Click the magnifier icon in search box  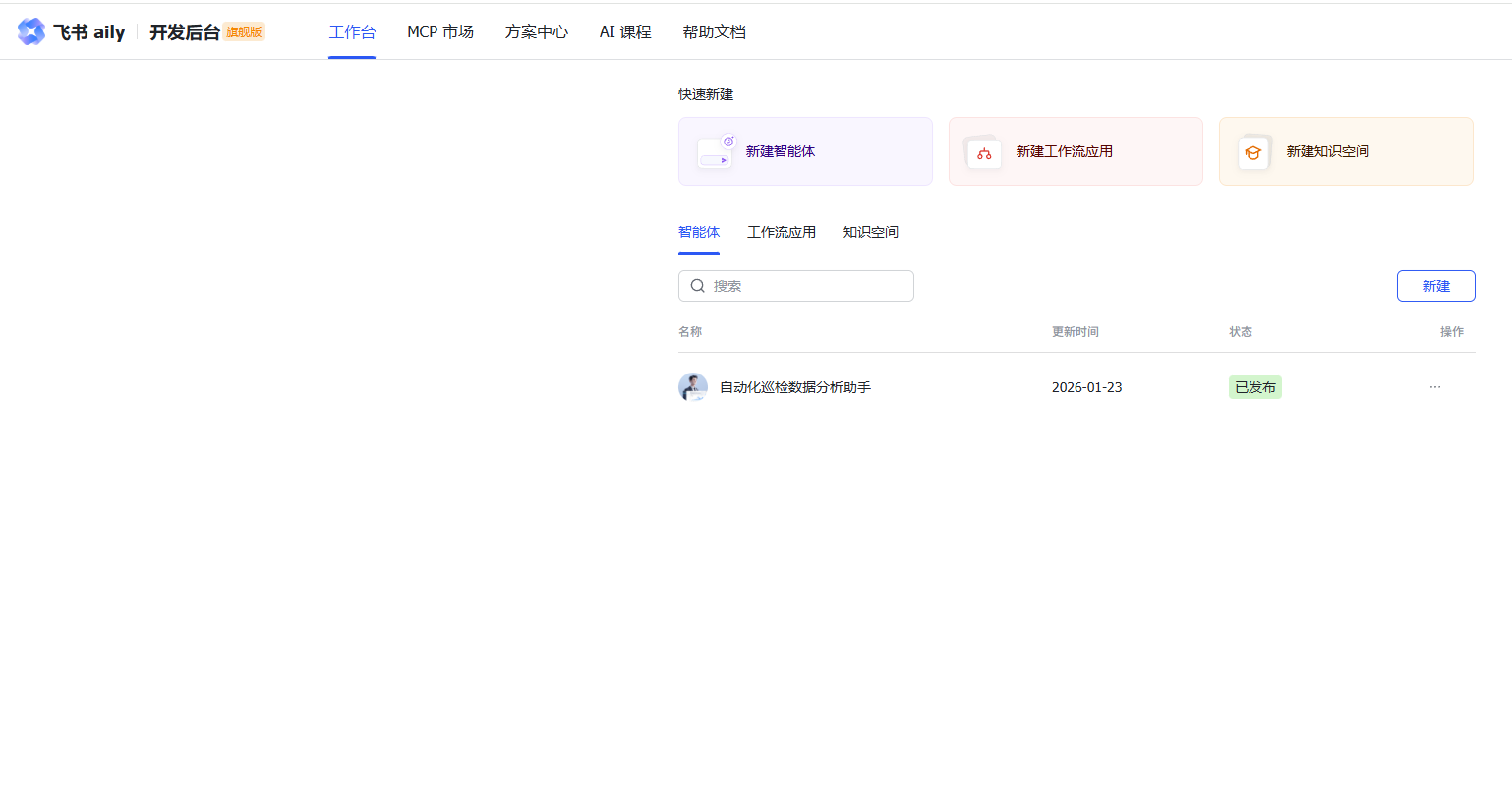pos(697,286)
